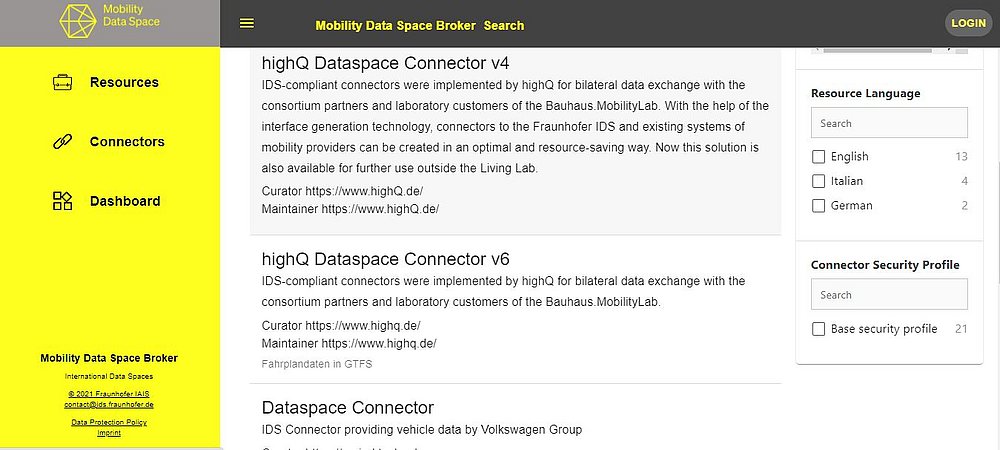Click the Connectors link icon
1000x450 pixels.
point(62,142)
